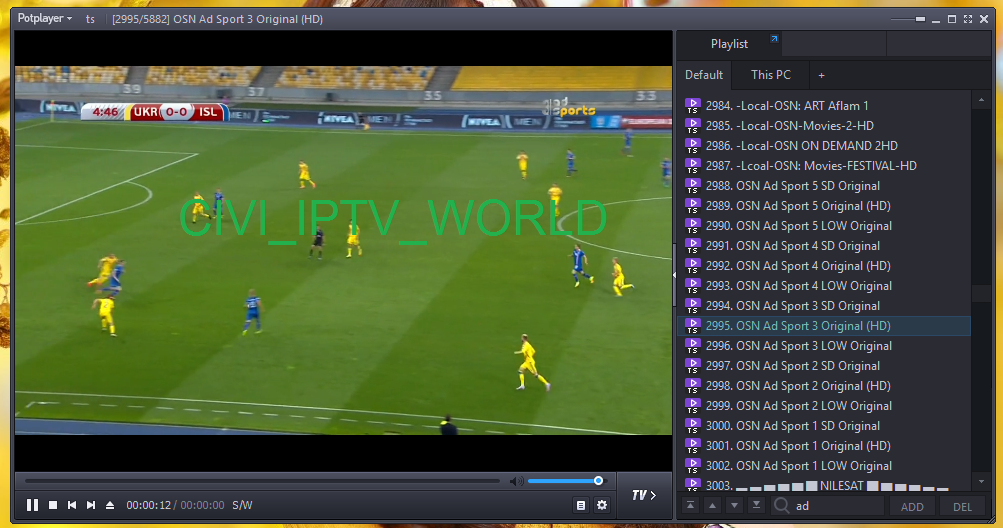
Task: Skip to next playlist item
Action: point(91,506)
